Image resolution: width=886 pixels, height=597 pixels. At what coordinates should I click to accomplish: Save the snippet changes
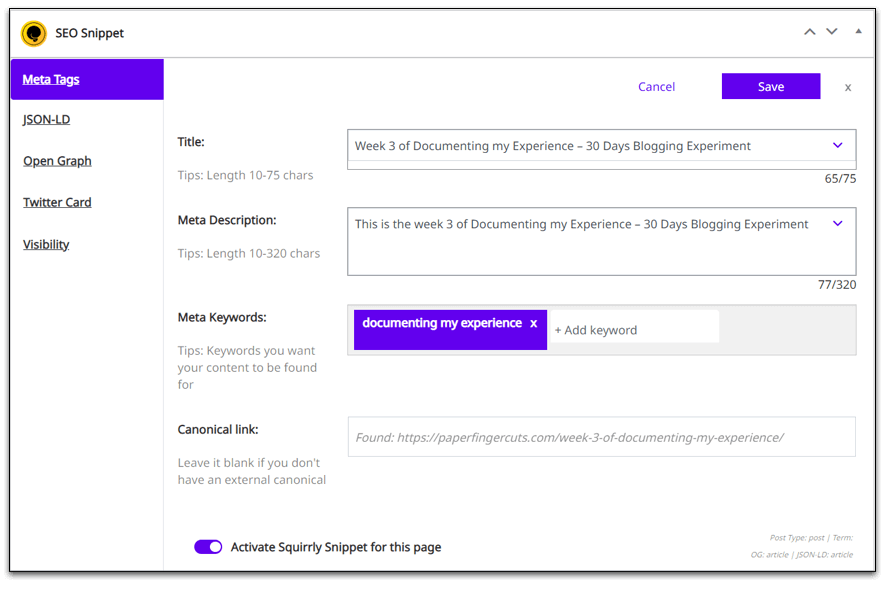[x=771, y=86]
